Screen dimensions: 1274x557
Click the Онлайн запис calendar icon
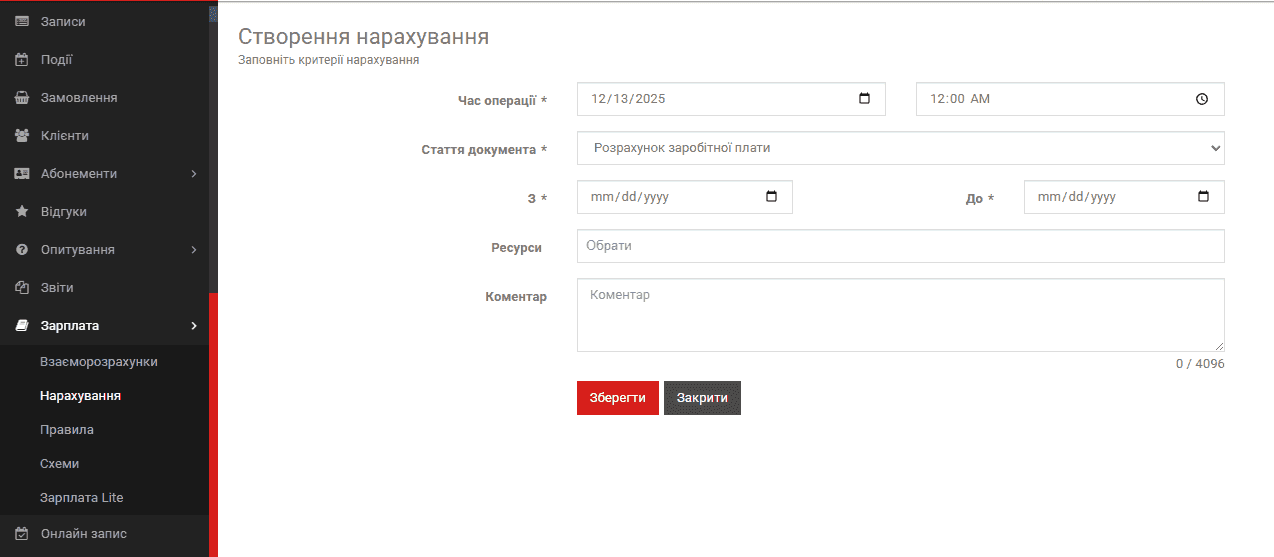(22, 534)
